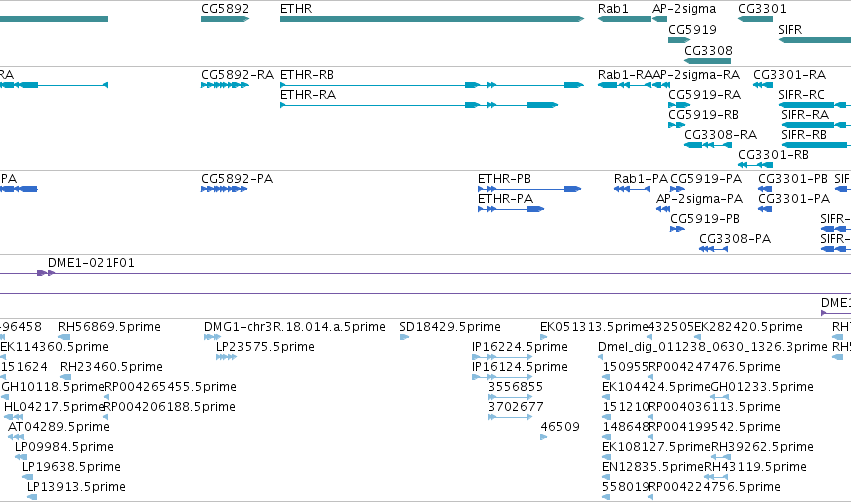851x502 pixels.
Task: Click the GH01233.5prime EST label
Action: coord(762,387)
